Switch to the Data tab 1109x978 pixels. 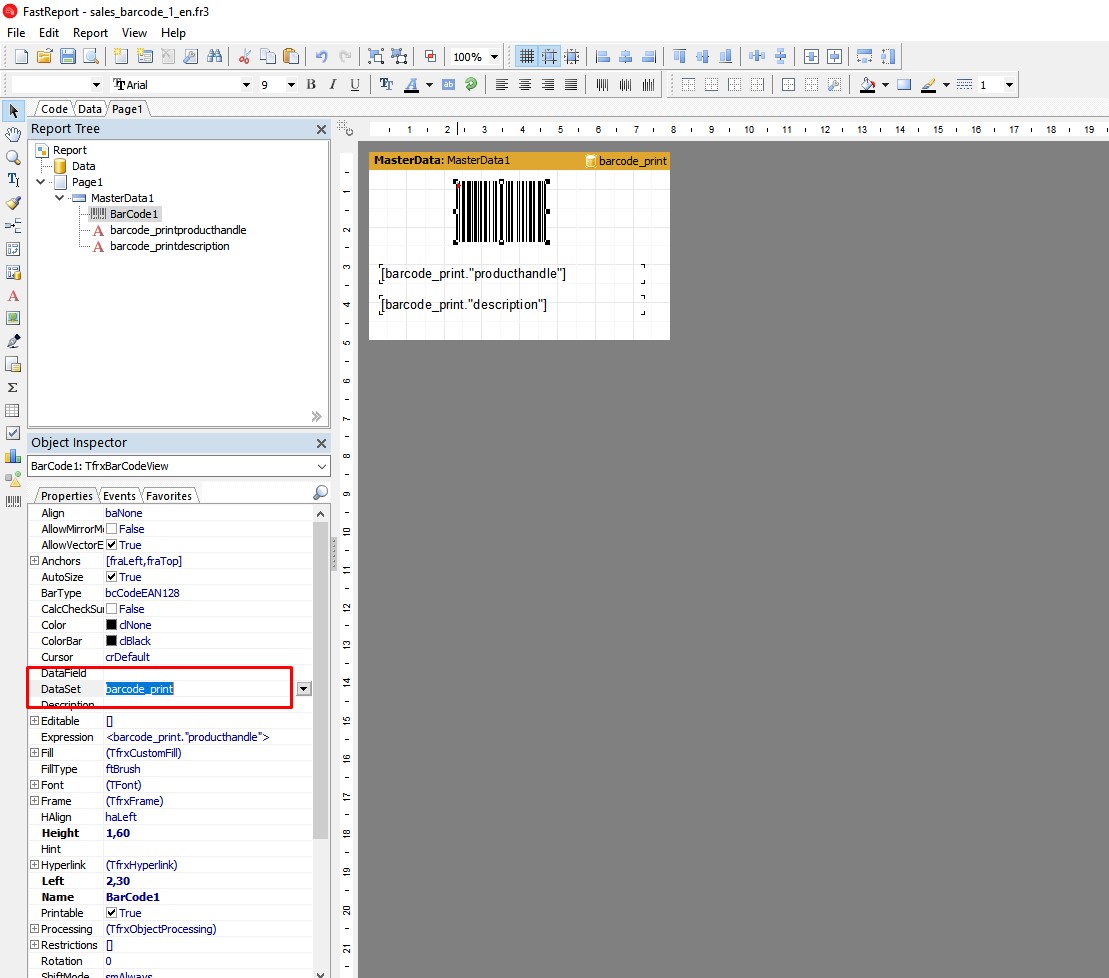coord(90,109)
